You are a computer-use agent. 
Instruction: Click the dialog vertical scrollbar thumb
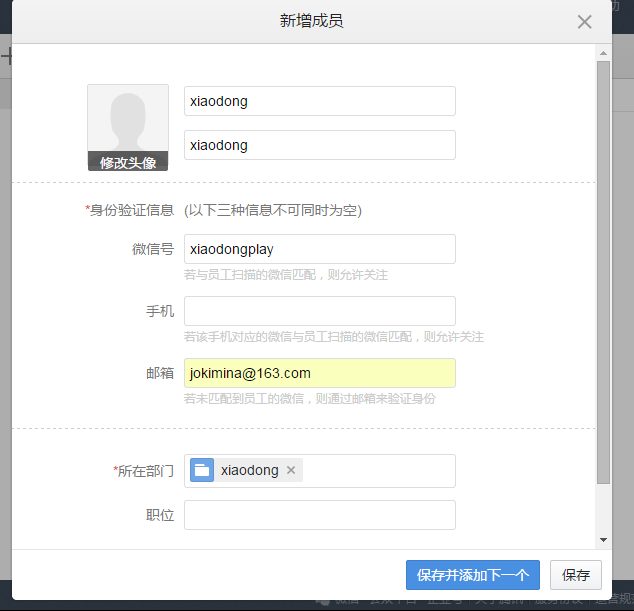[603, 272]
